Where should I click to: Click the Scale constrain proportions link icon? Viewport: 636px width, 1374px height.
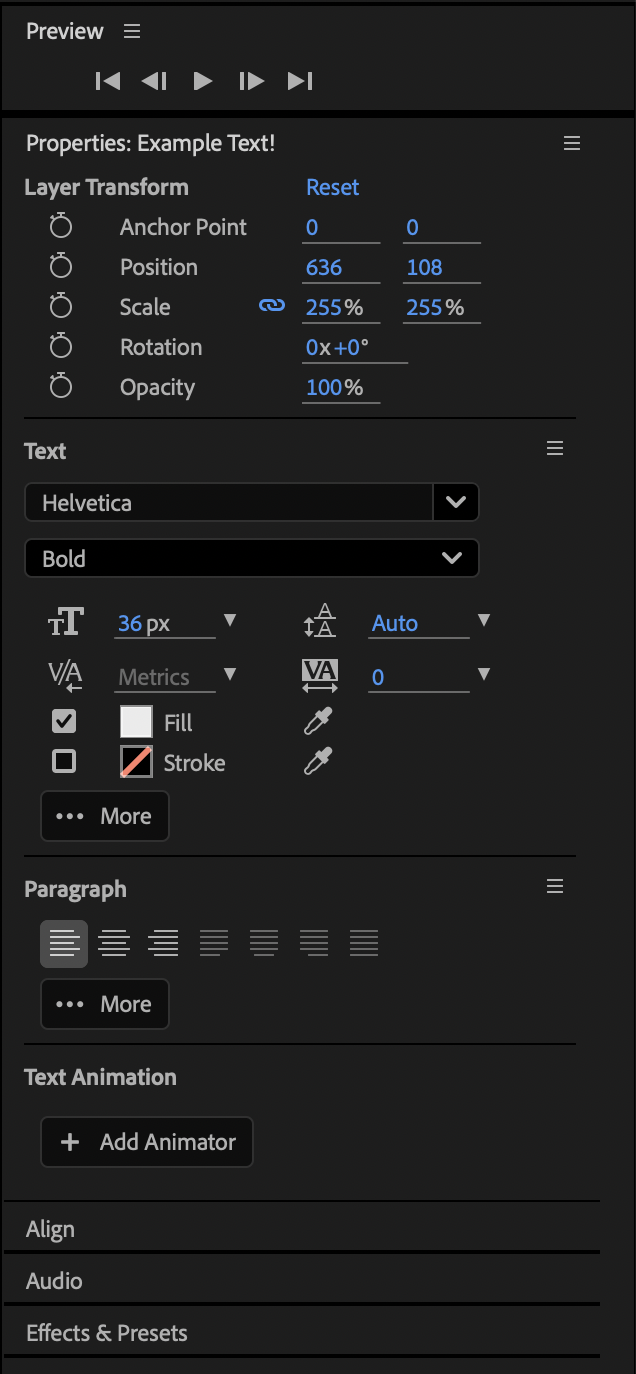[272, 306]
